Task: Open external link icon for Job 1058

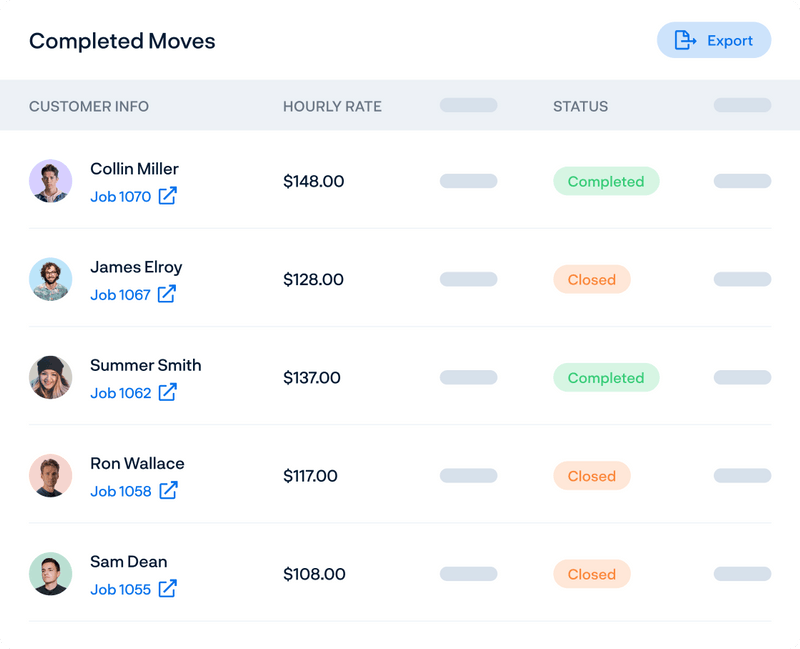Action: [168, 490]
